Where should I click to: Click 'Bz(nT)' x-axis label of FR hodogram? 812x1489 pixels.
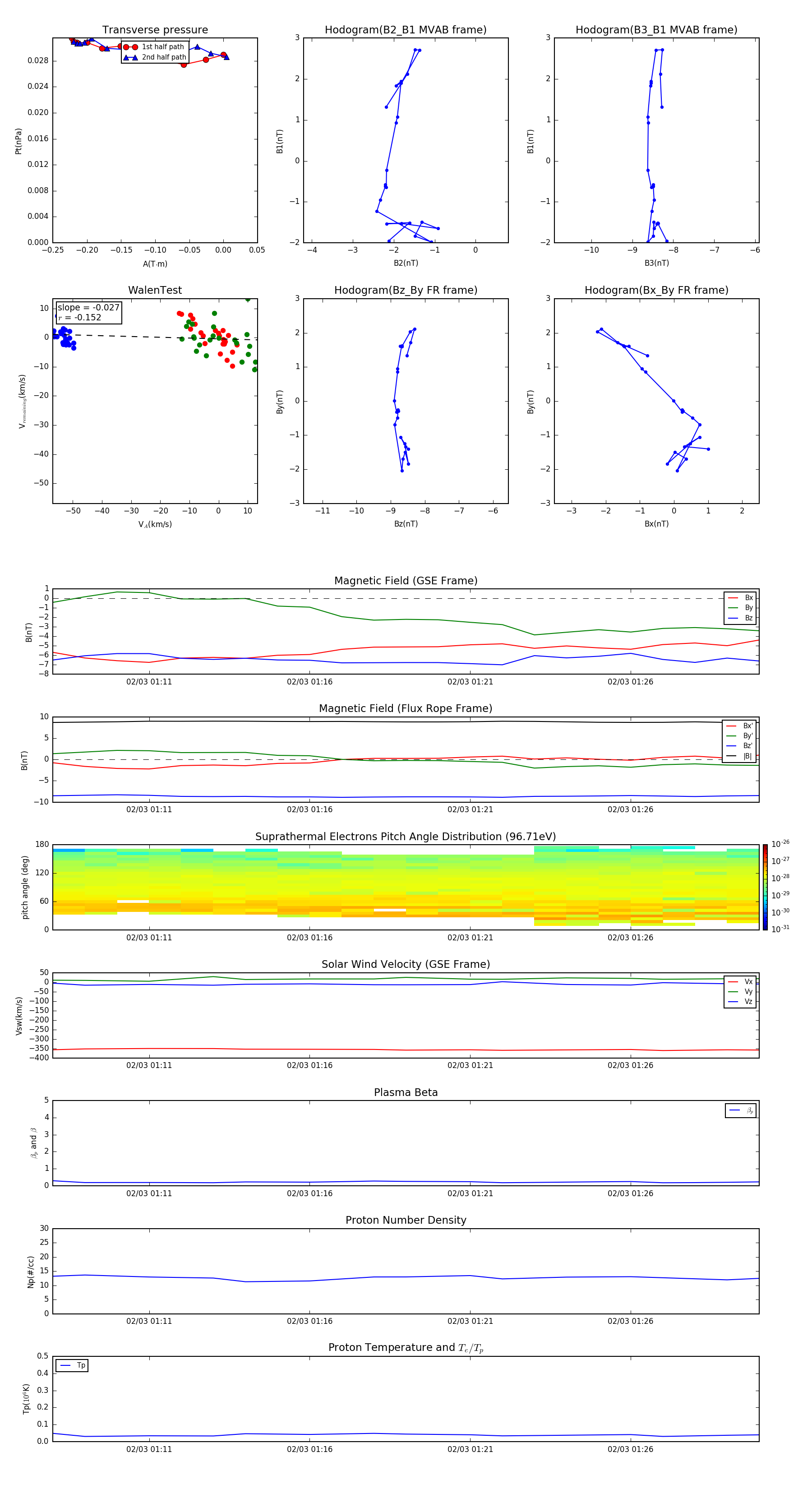click(x=406, y=524)
